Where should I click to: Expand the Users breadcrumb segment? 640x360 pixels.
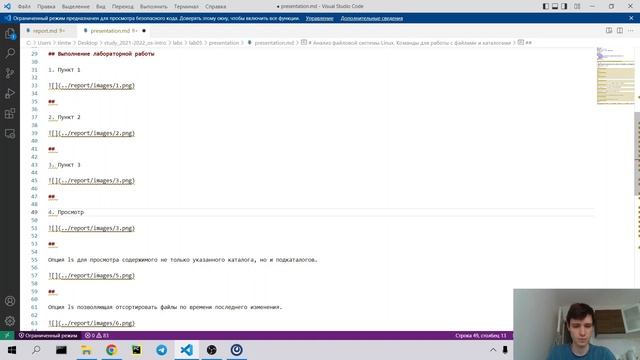pyautogui.click(x=44, y=43)
